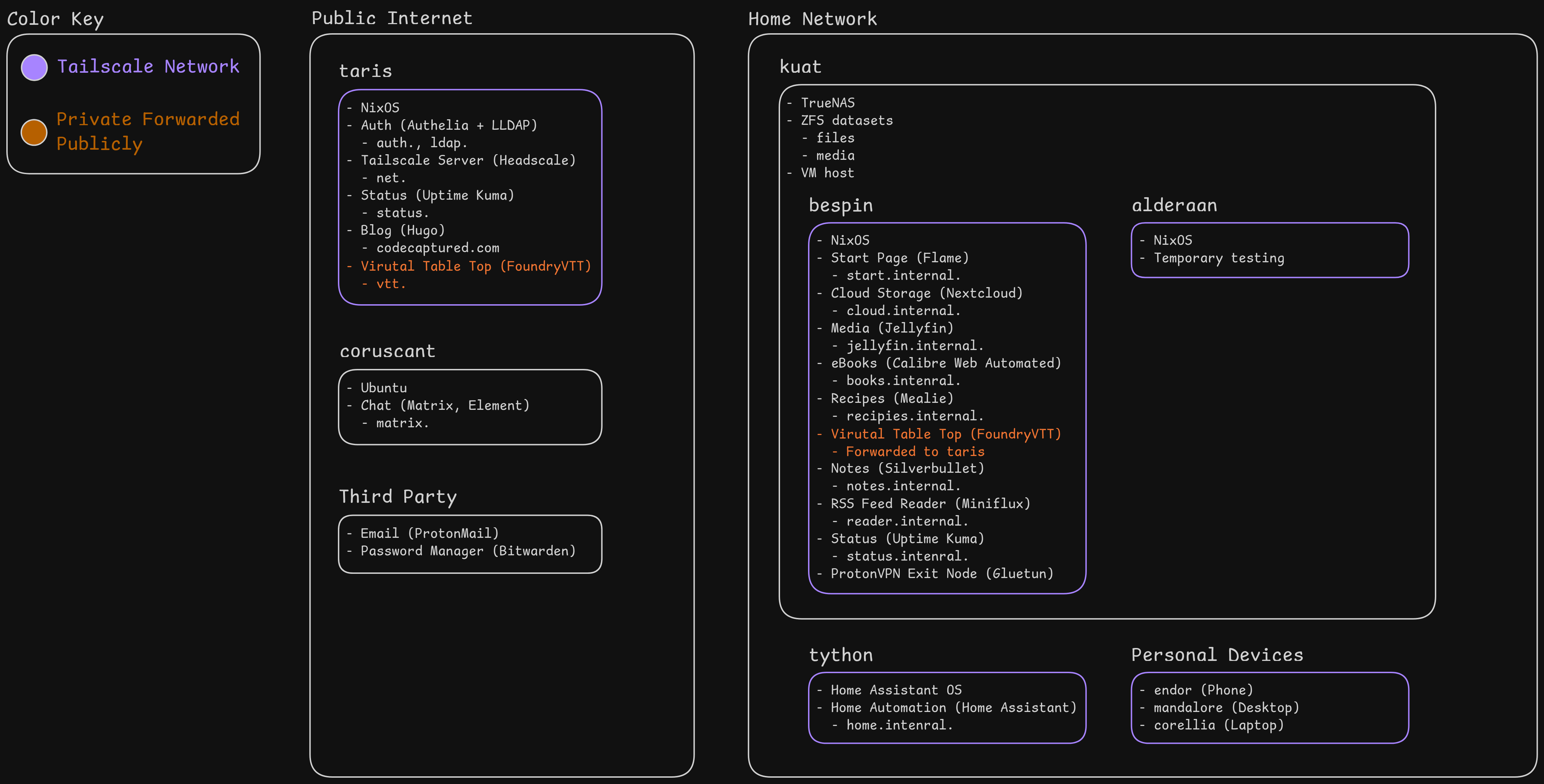
Task: Click the 'recipies.internal.' line
Action: pos(915,416)
